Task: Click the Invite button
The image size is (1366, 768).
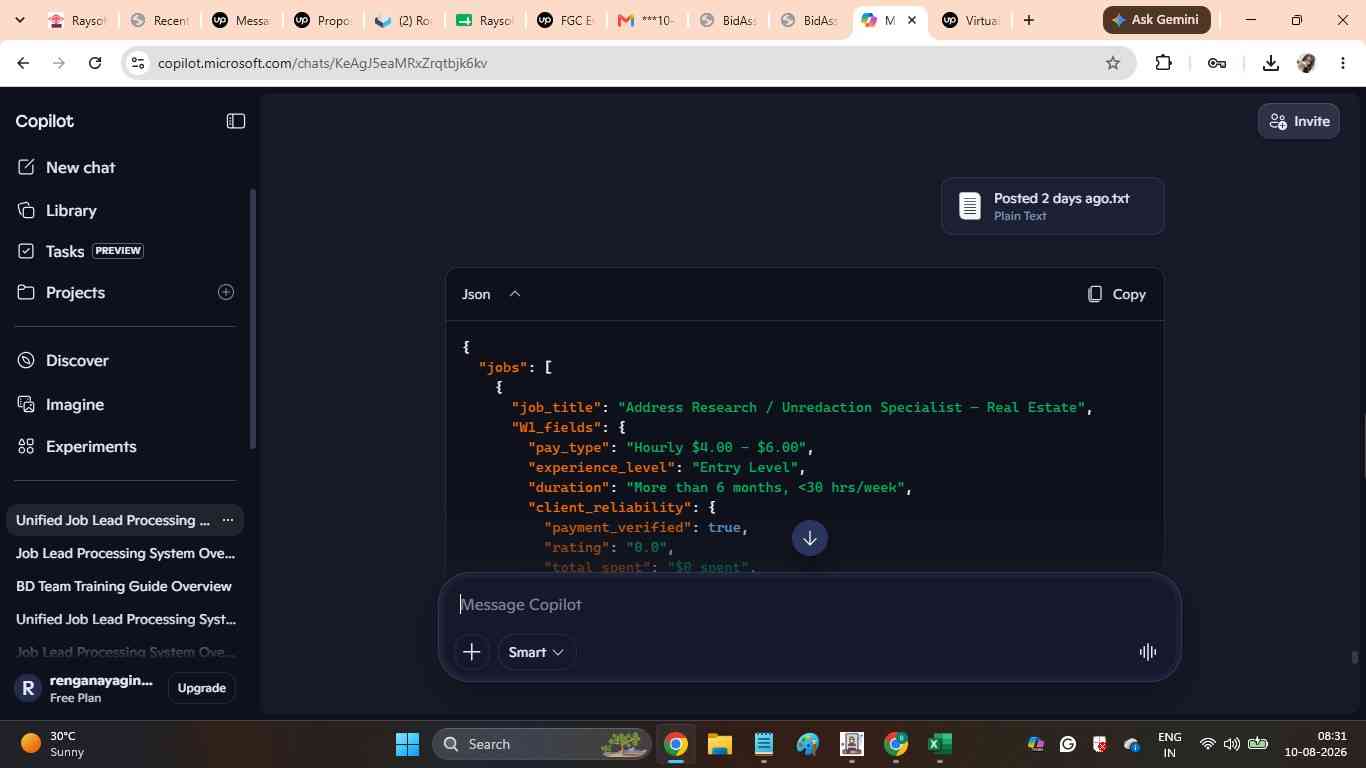Action: [x=1299, y=121]
